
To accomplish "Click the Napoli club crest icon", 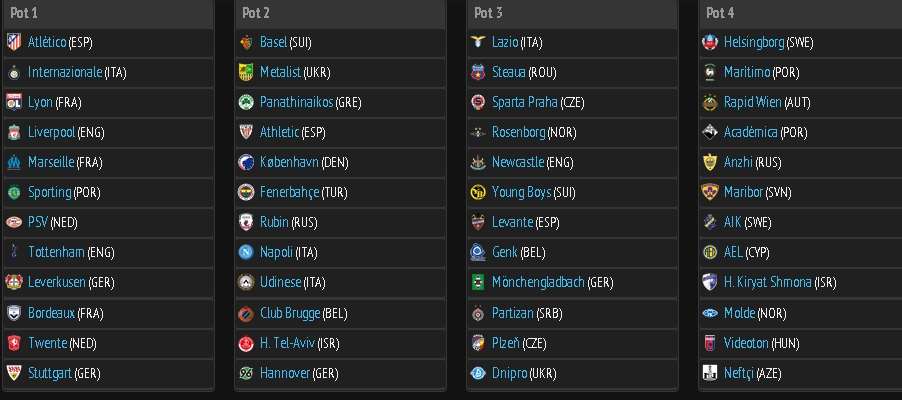I will click(x=246, y=252).
